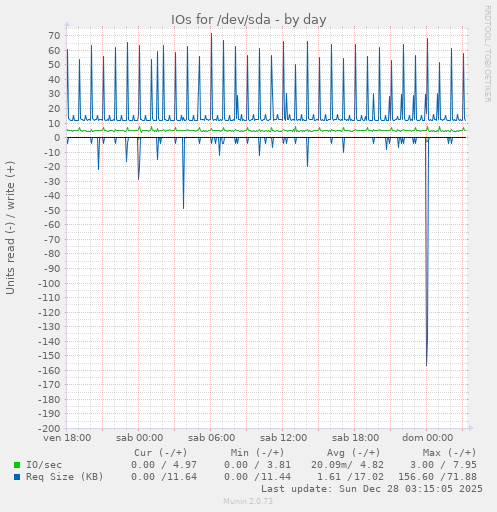Click the 'Avg (-/+)' column header
Viewport: 497px width, 512px height.
tap(353, 453)
